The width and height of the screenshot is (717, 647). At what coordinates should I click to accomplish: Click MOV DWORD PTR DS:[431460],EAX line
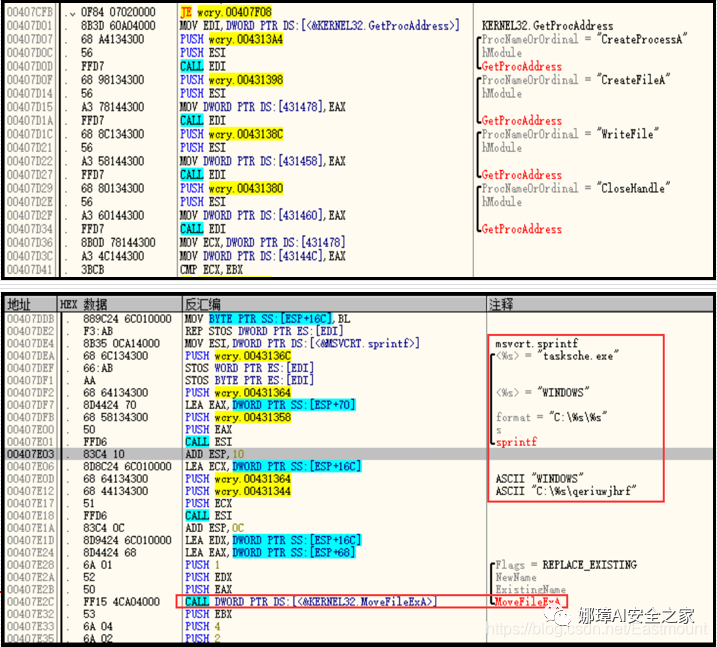(x=262, y=215)
